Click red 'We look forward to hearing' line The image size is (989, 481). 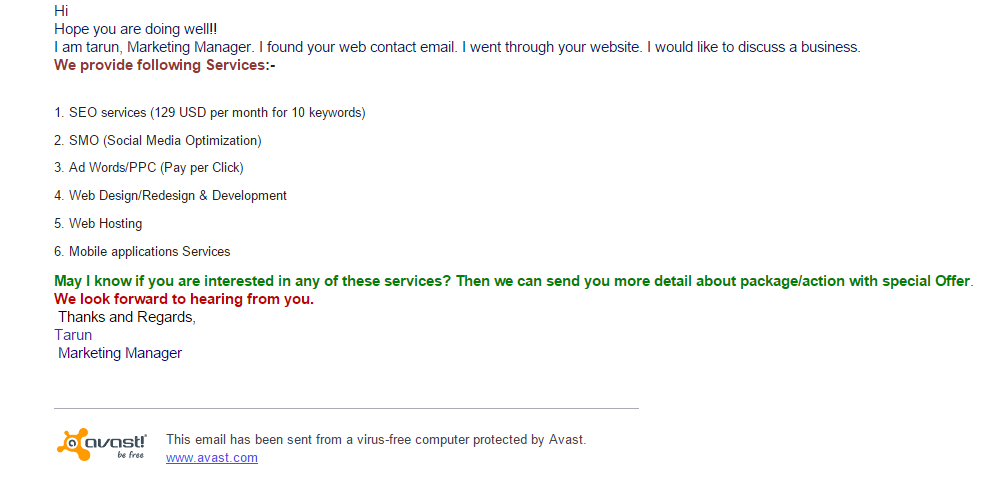184,299
